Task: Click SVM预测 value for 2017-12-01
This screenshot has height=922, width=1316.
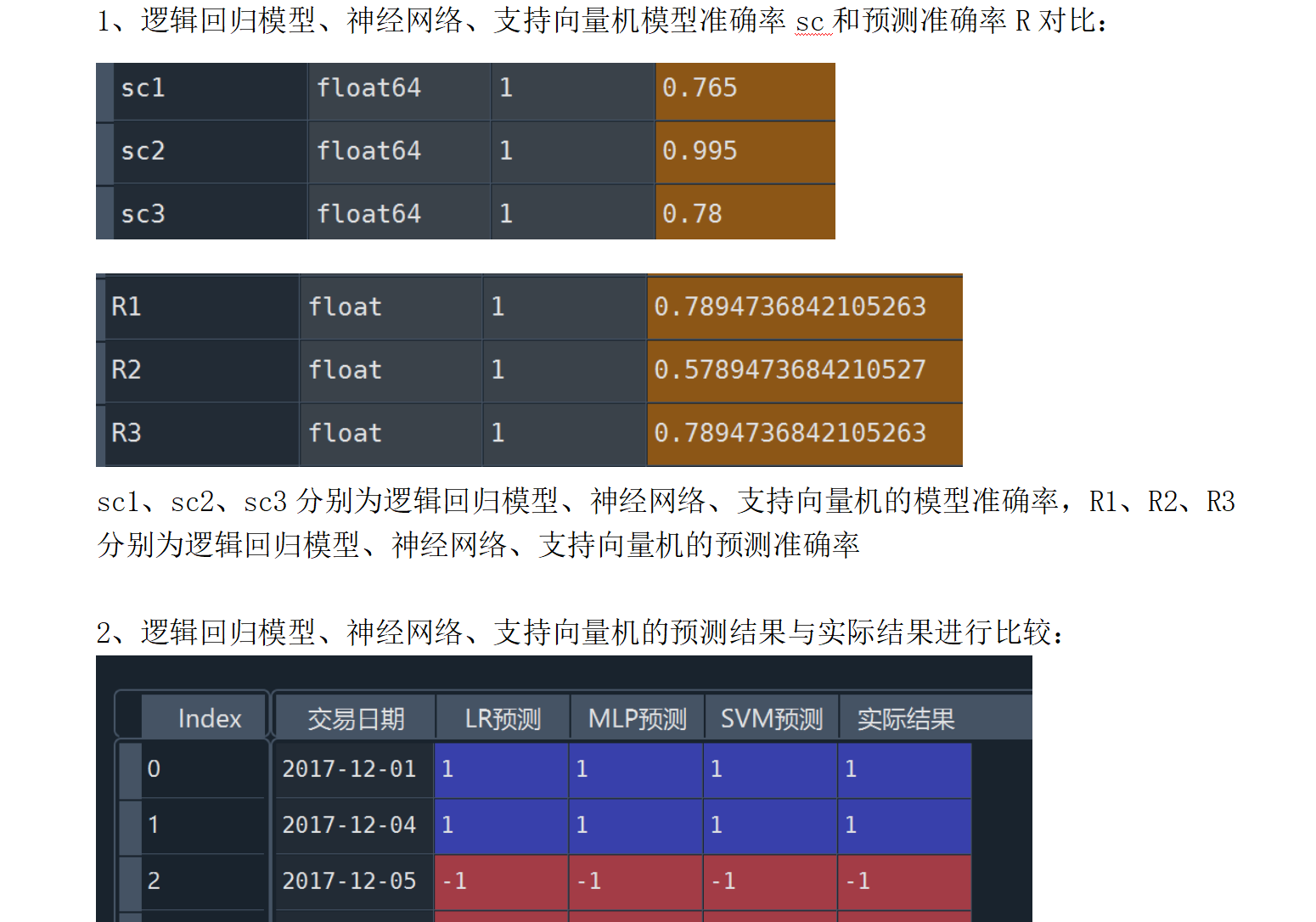Action: [x=771, y=770]
